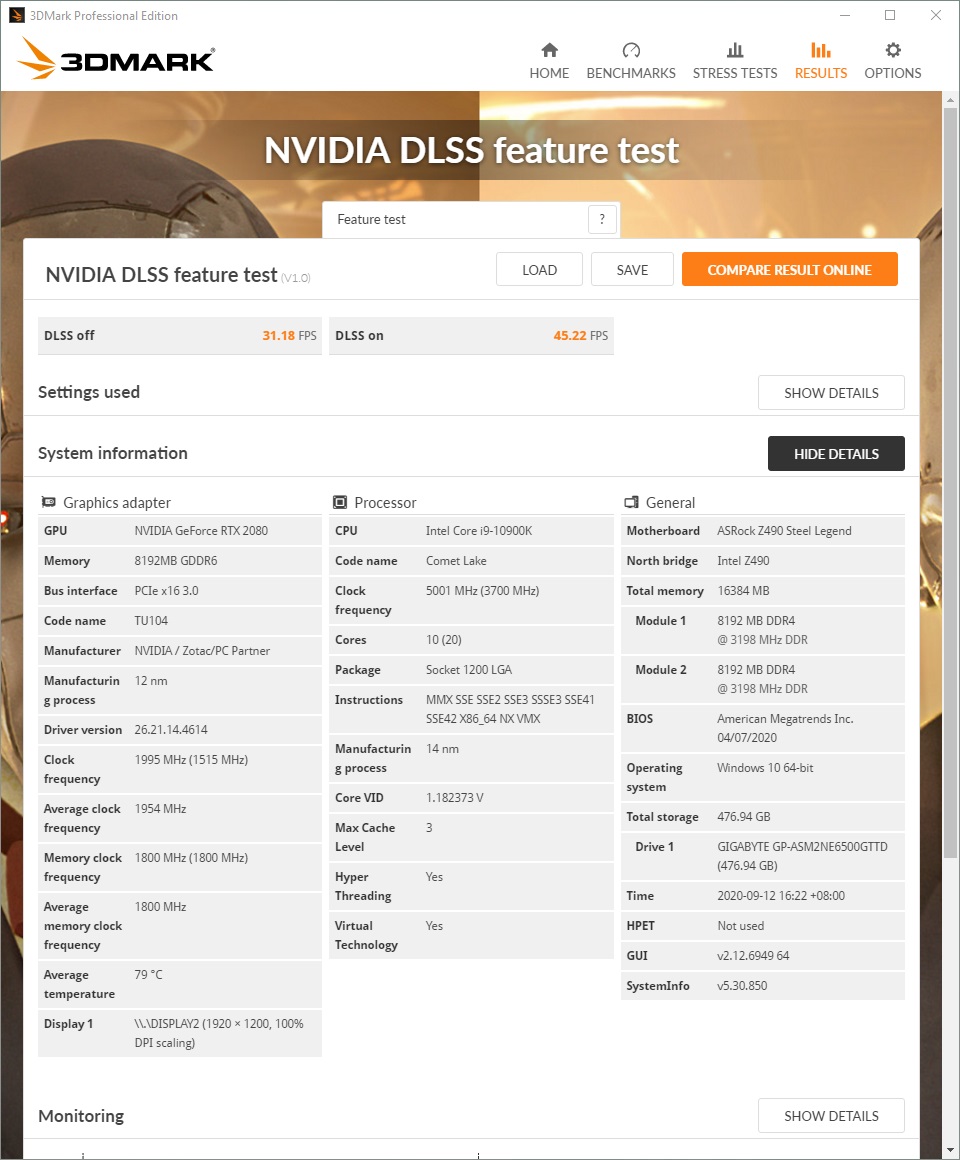Click the vertical scrollbar on the right
This screenshot has height=1160, width=960.
[951, 480]
